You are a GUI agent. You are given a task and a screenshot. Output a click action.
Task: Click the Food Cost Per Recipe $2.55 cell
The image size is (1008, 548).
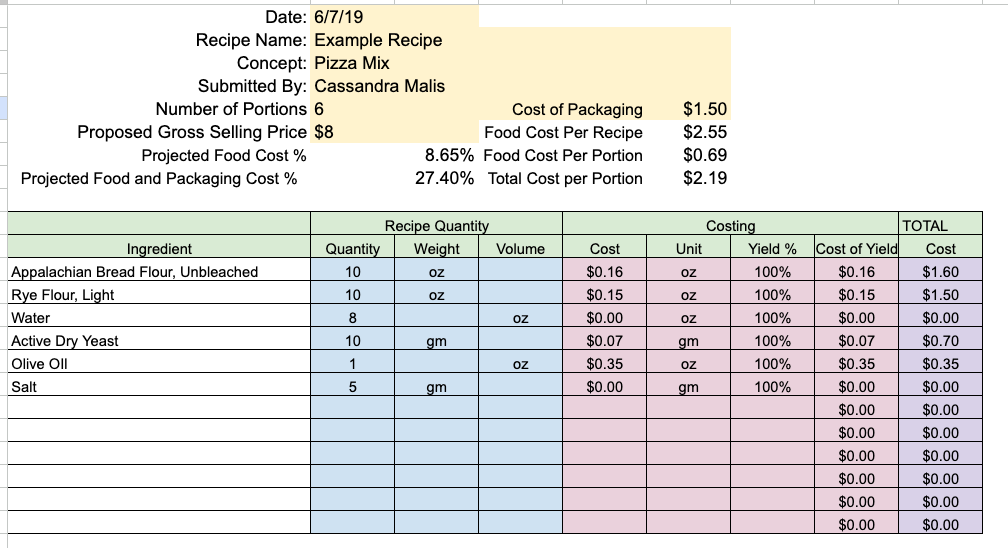pos(688,132)
